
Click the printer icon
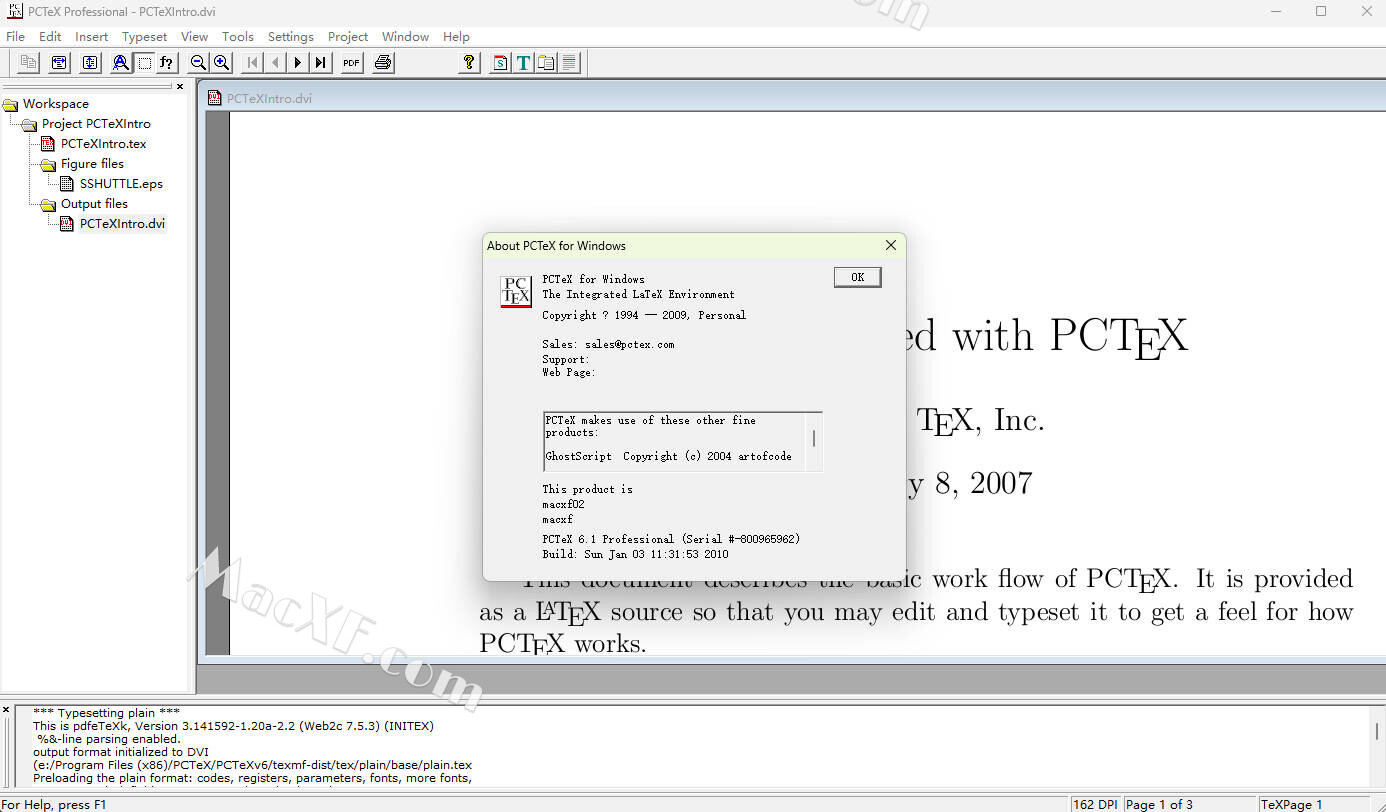[x=383, y=63]
